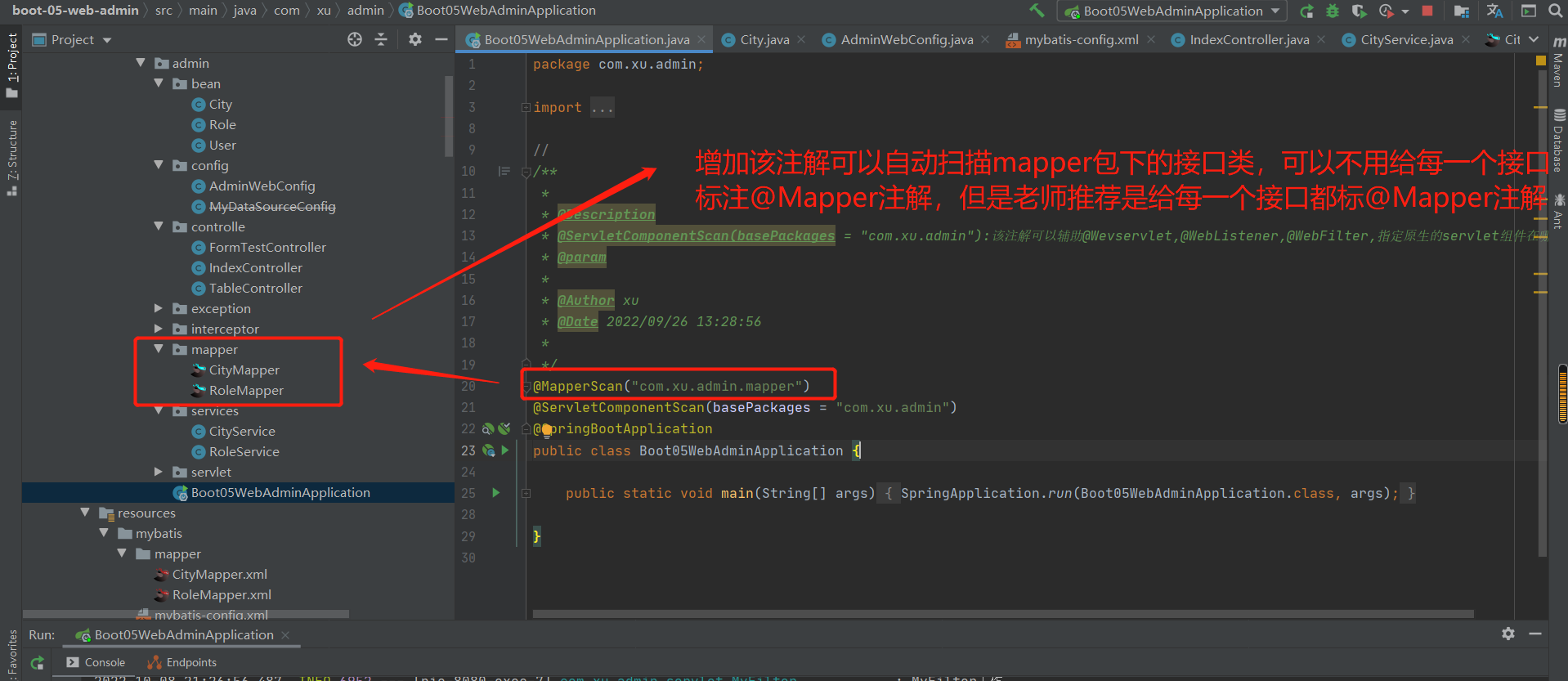
Task: Switch to the IndexController.java tab
Action: click(x=1249, y=39)
